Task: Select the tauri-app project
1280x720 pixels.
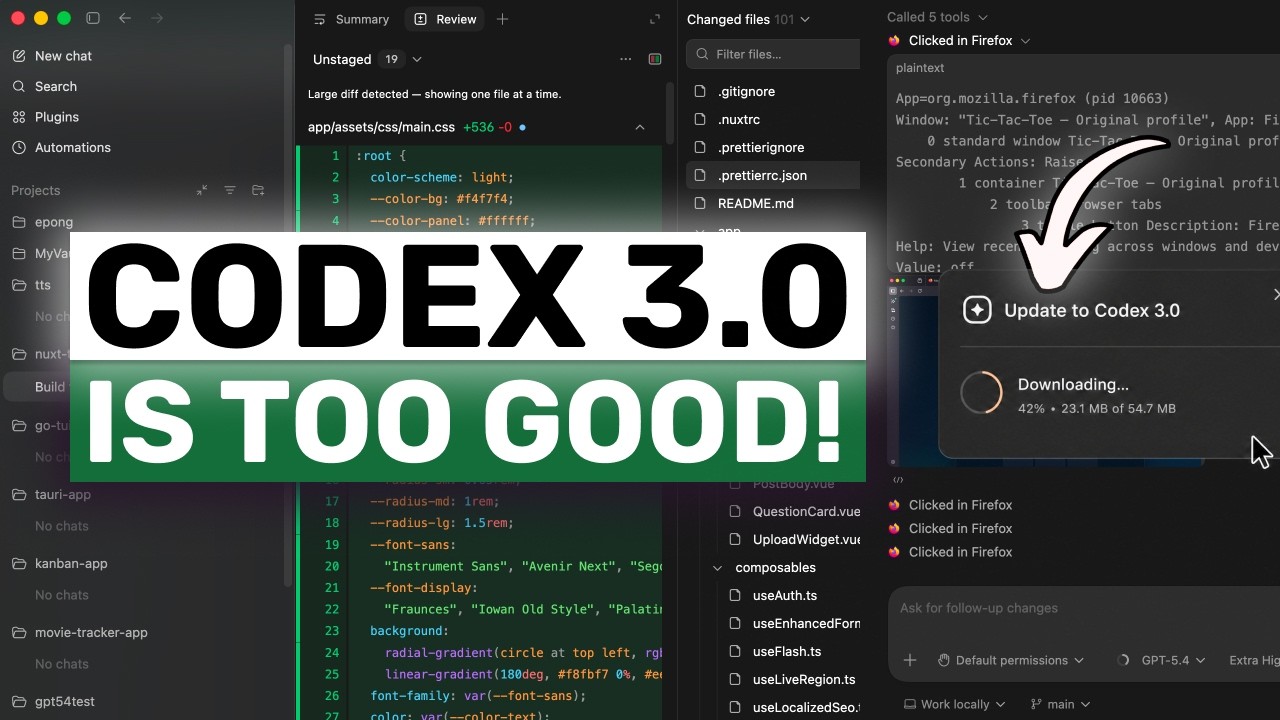Action: (x=63, y=494)
